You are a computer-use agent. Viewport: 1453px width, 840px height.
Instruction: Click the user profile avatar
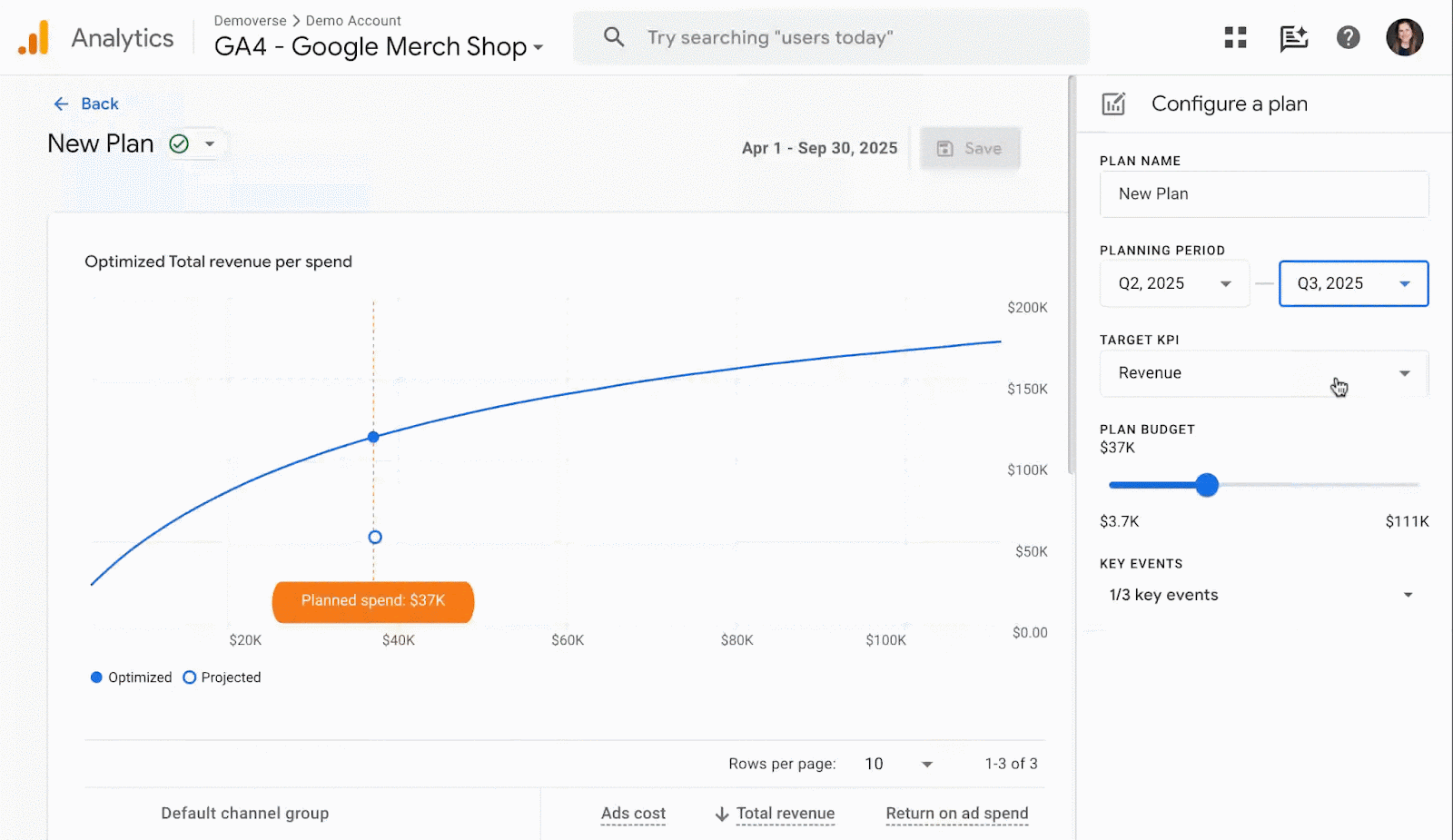1405,37
